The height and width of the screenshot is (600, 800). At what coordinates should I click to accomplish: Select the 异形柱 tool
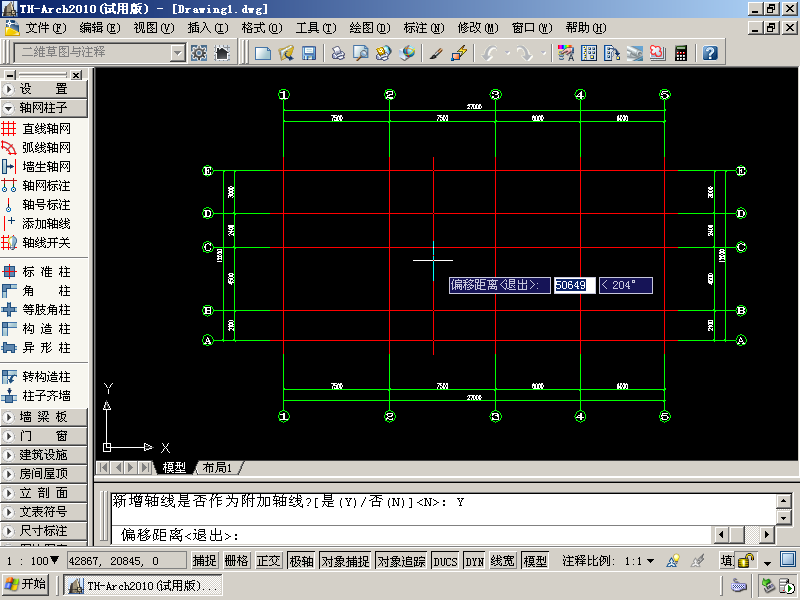click(x=37, y=347)
